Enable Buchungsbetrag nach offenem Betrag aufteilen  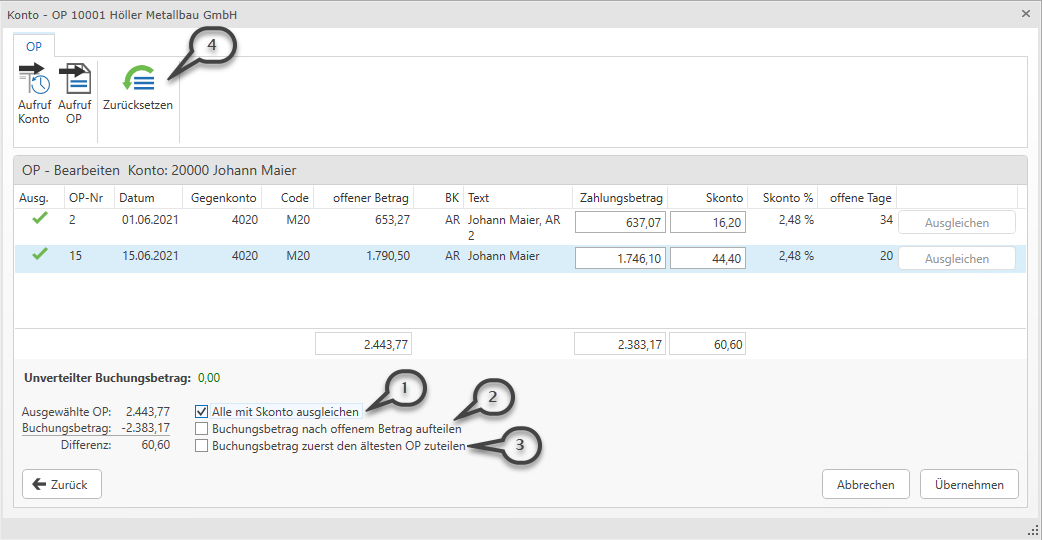coord(202,429)
